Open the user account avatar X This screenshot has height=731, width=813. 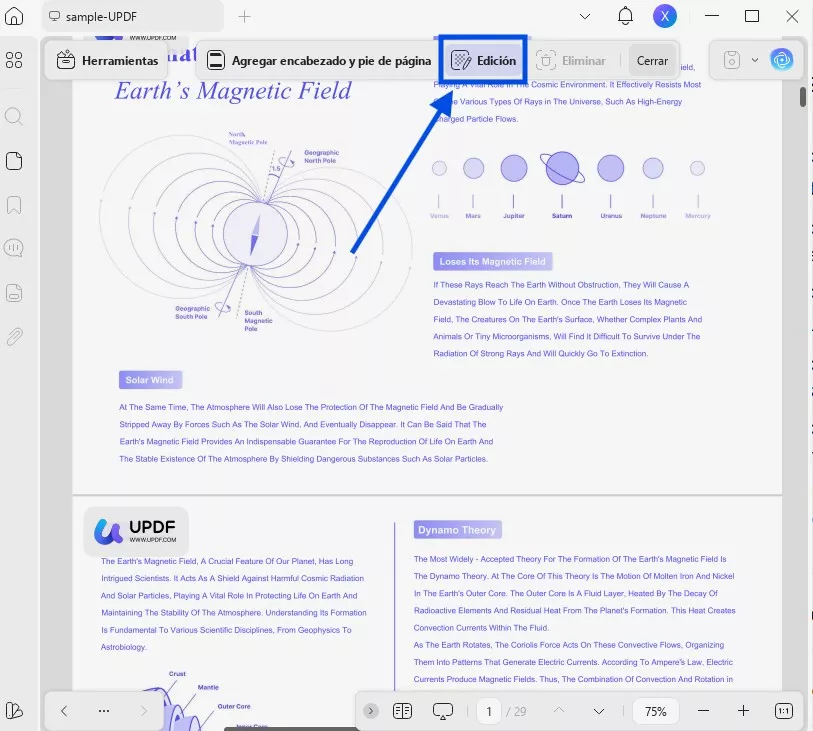pyautogui.click(x=665, y=16)
